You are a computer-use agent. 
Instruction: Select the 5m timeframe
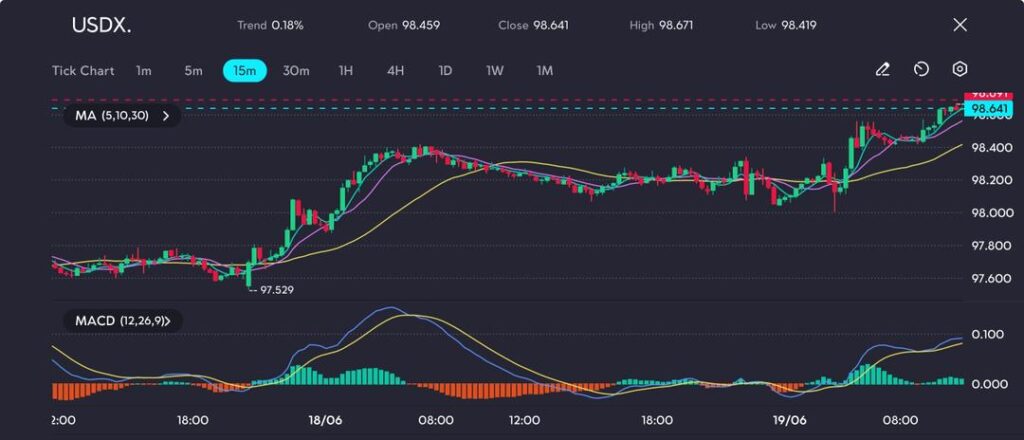click(x=193, y=71)
